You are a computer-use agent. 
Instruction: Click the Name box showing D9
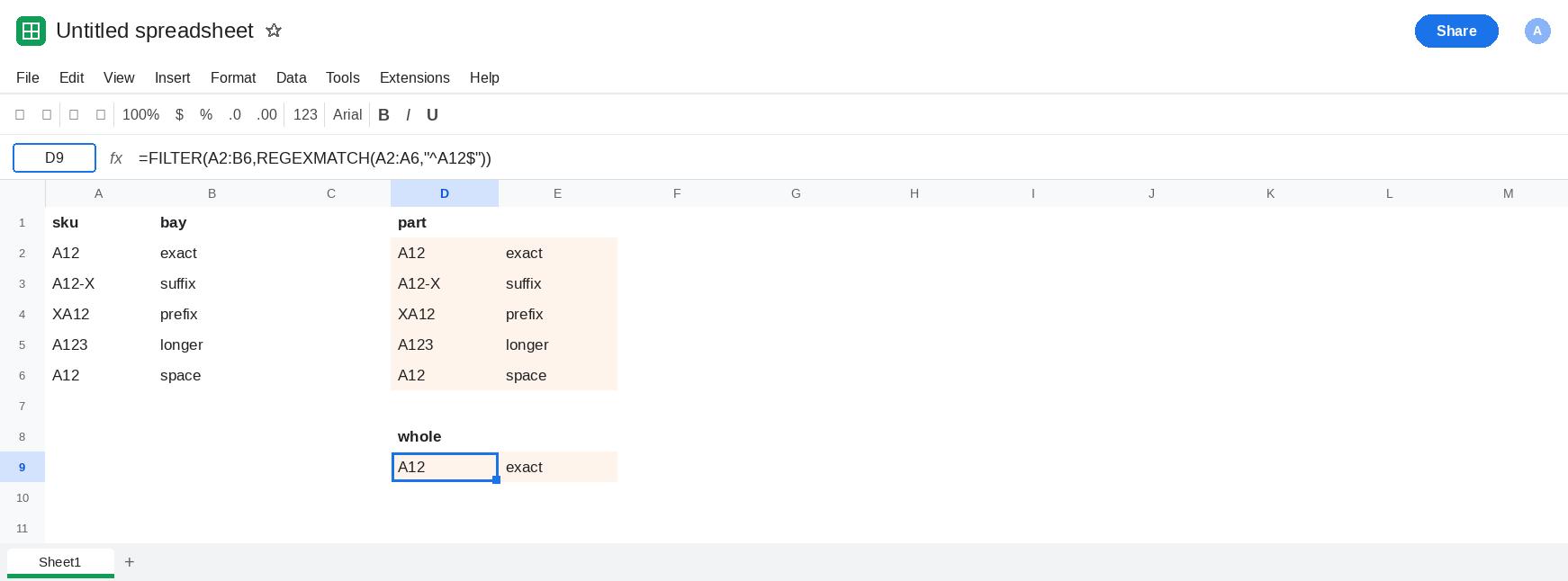[x=54, y=157]
